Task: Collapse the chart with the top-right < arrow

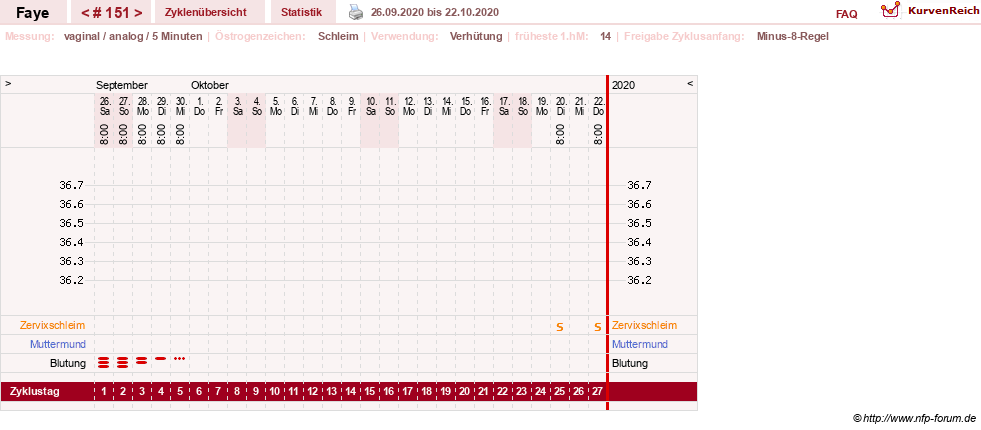Action: tap(690, 83)
